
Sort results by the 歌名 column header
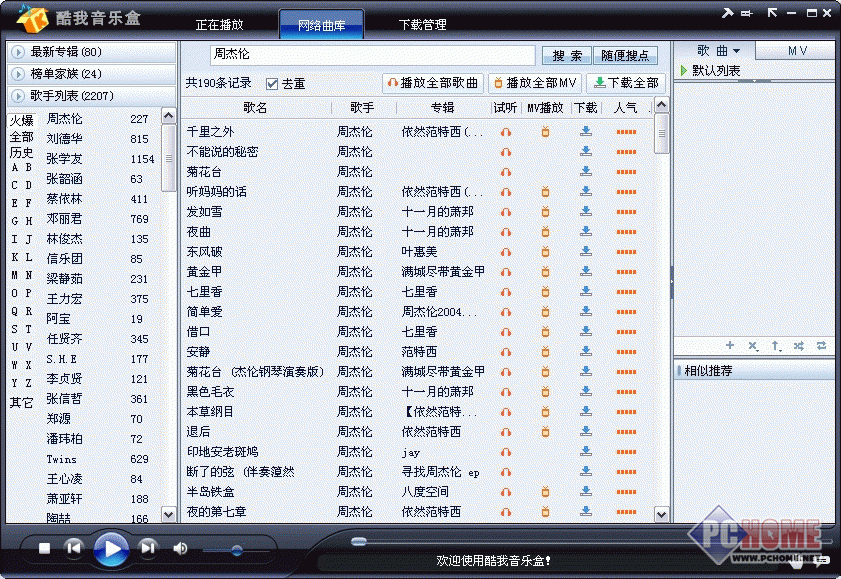tap(255, 108)
